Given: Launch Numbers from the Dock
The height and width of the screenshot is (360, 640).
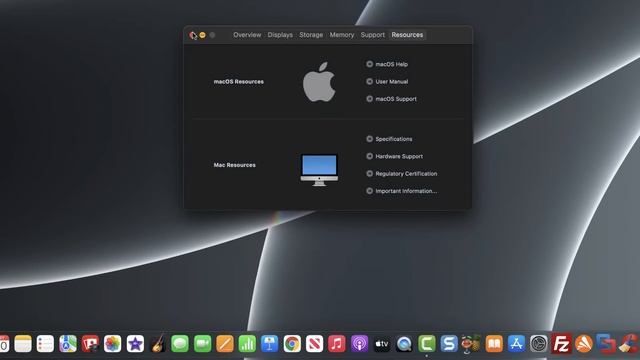Looking at the screenshot, I should pos(247,344).
